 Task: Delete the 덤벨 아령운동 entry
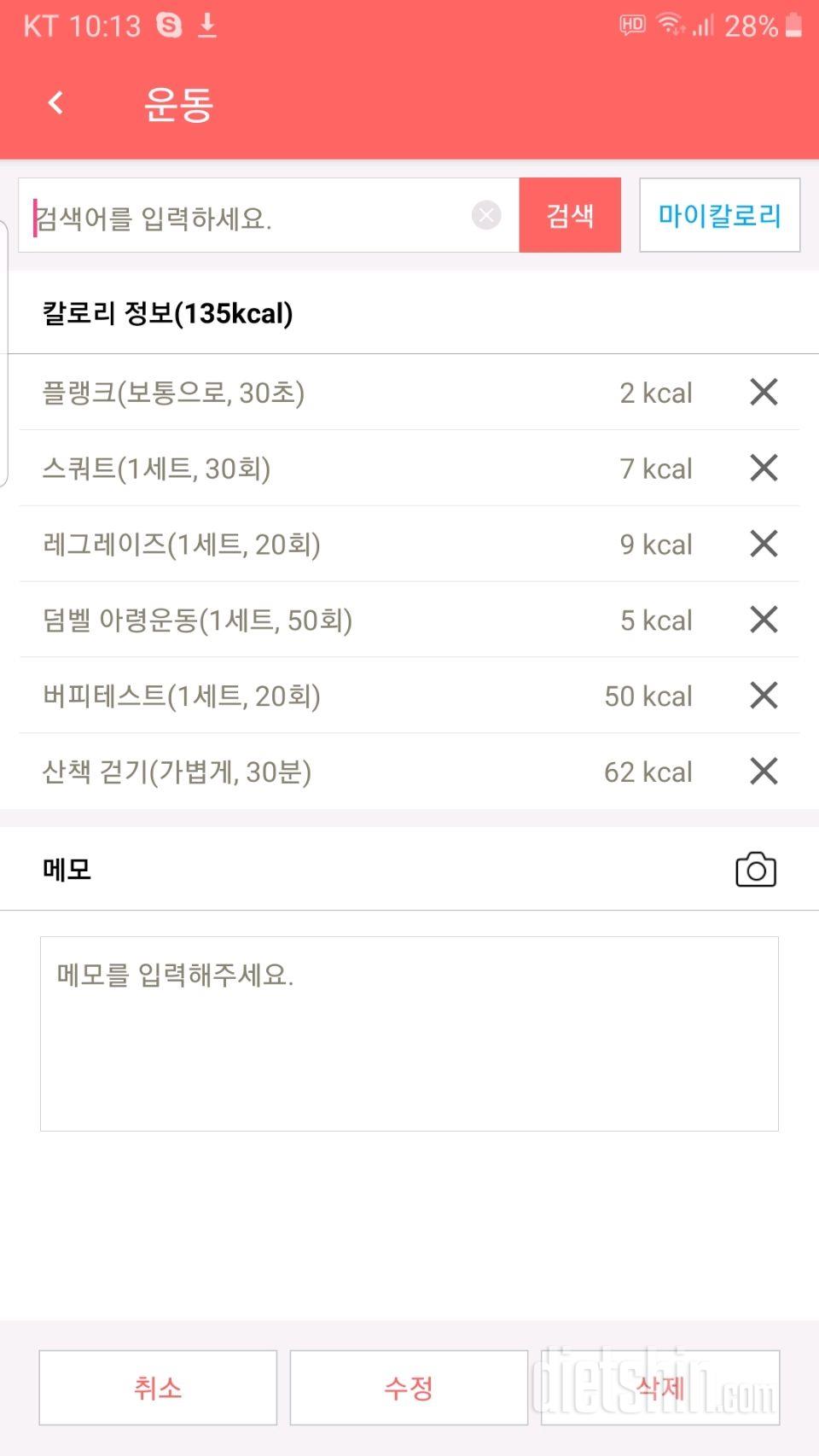(x=764, y=620)
